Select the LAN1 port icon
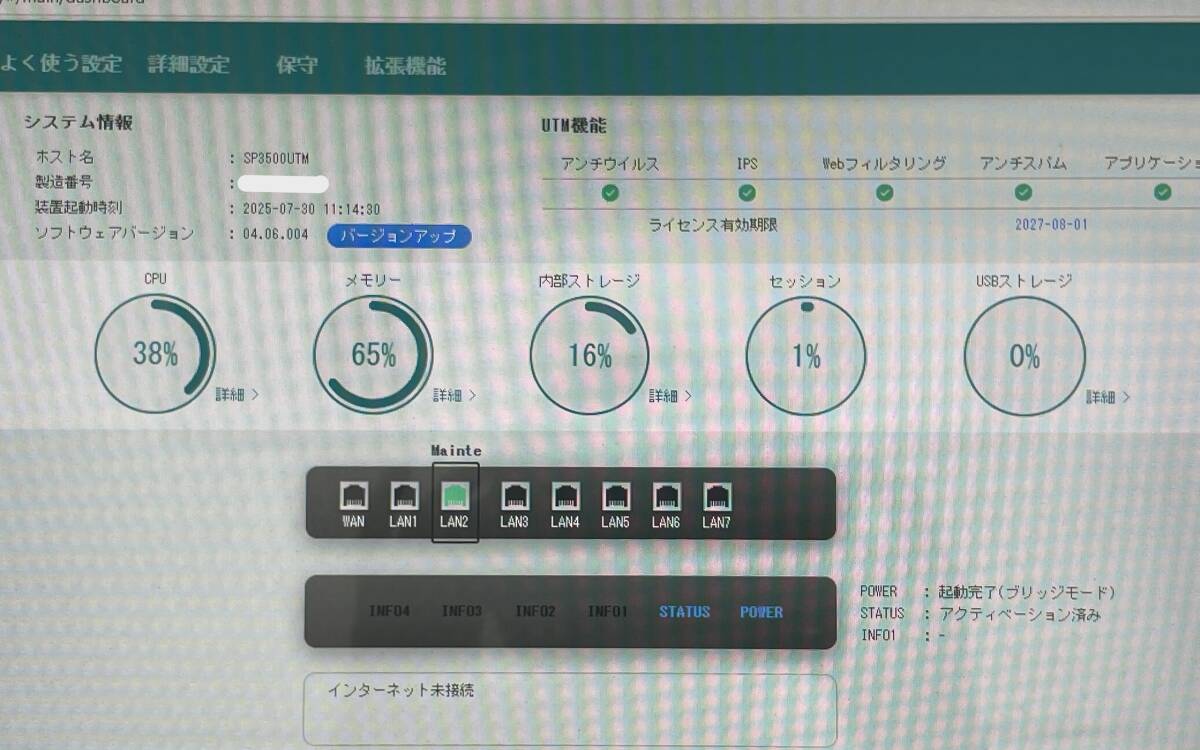This screenshot has height=750, width=1200. [404, 496]
